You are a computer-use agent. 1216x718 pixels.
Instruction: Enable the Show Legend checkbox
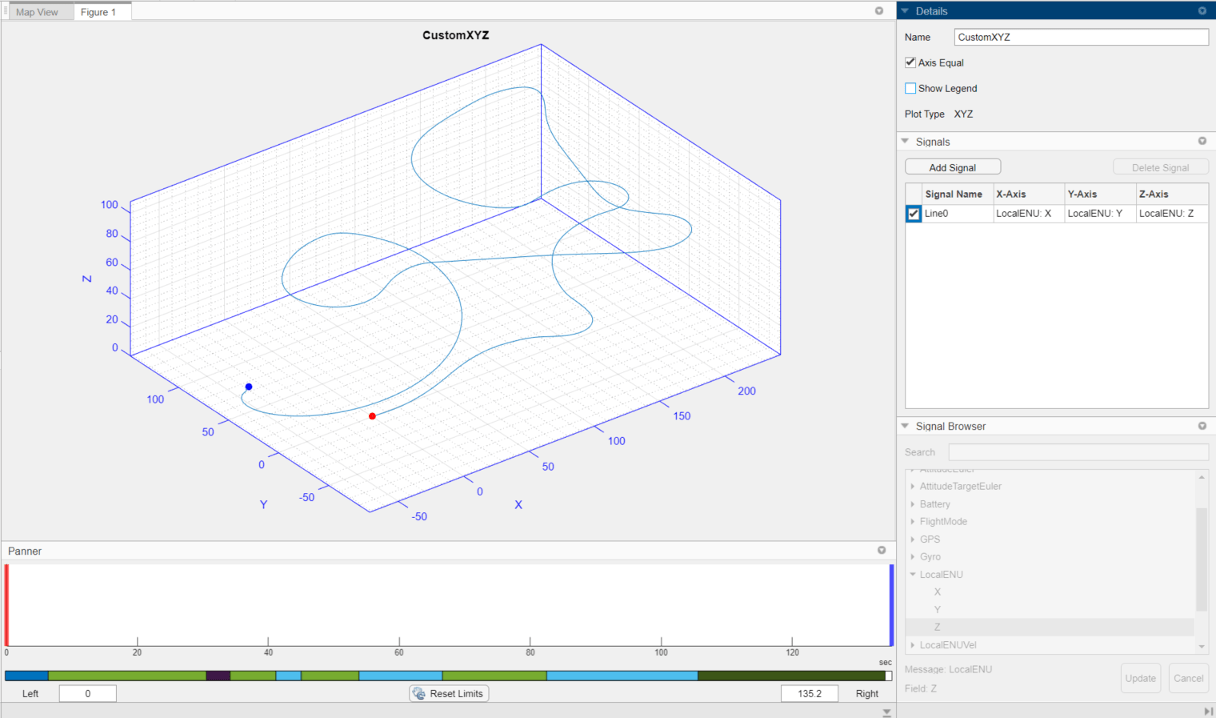tap(910, 88)
